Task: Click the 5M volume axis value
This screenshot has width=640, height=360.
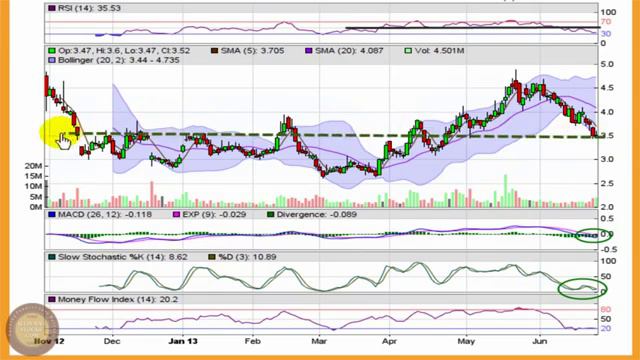Action: [x=36, y=197]
